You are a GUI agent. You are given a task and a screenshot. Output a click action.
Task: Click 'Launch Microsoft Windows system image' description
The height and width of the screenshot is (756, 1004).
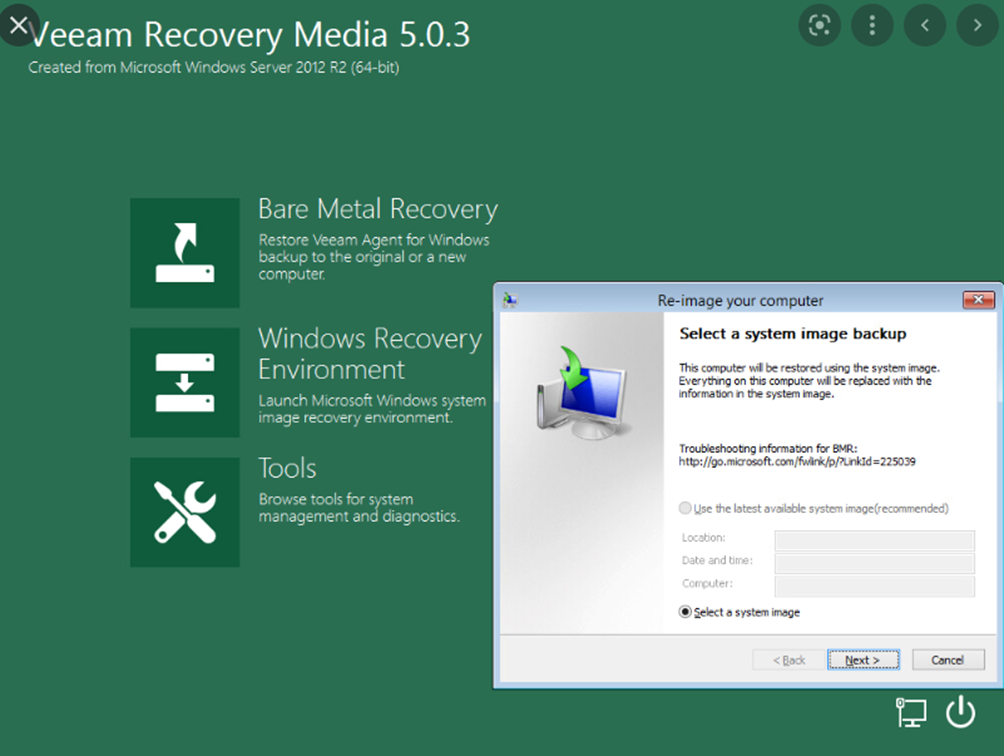[x=372, y=409]
